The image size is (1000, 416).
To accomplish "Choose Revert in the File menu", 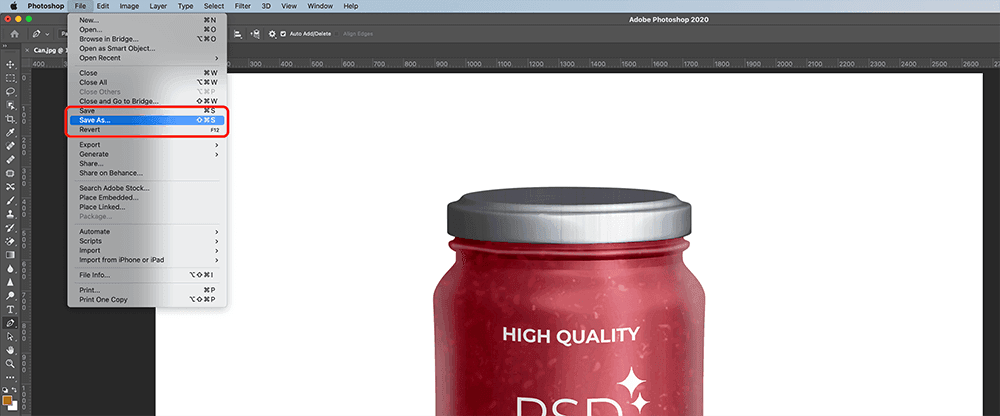I will (147, 130).
